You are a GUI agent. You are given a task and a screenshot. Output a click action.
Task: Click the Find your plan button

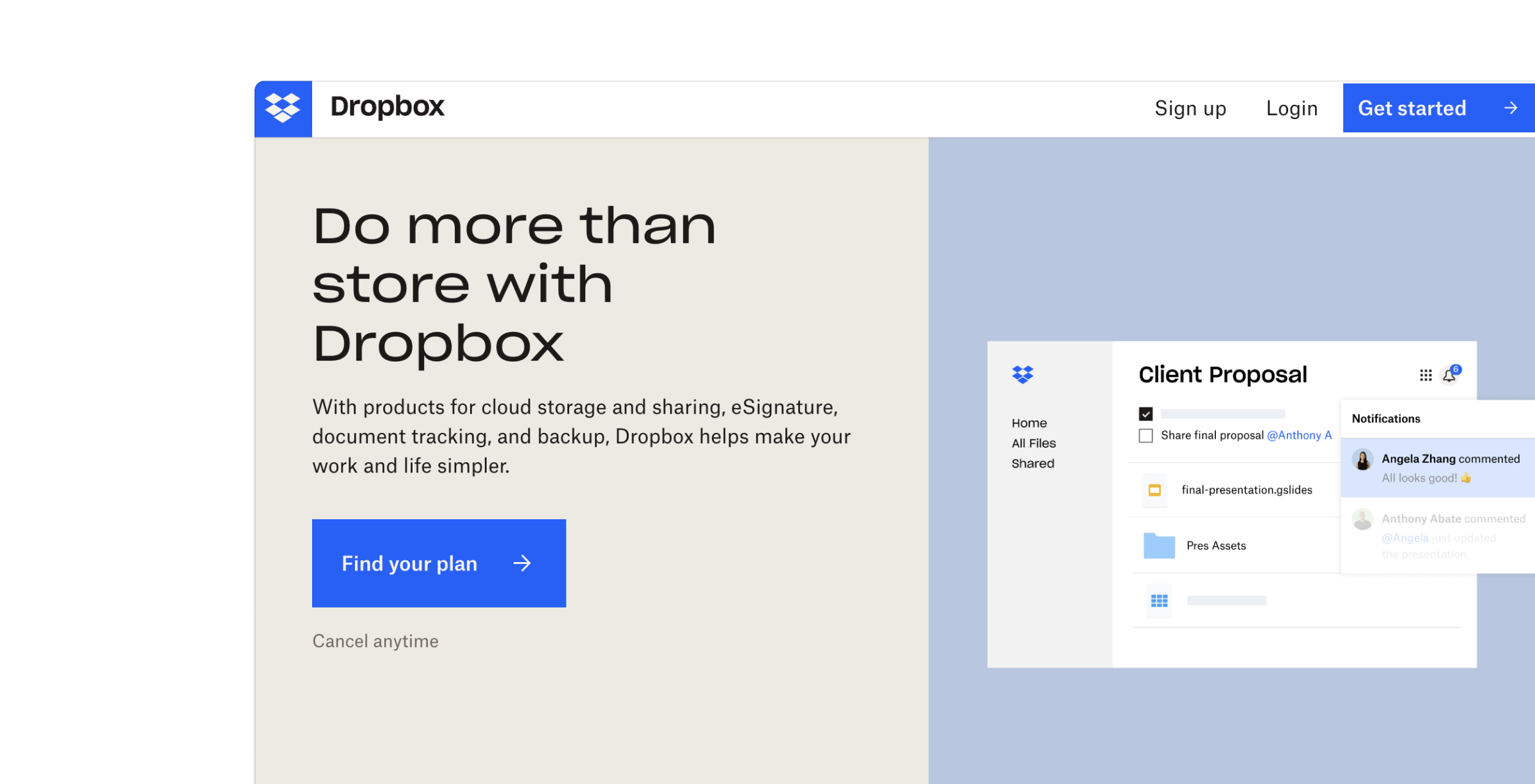(x=439, y=563)
